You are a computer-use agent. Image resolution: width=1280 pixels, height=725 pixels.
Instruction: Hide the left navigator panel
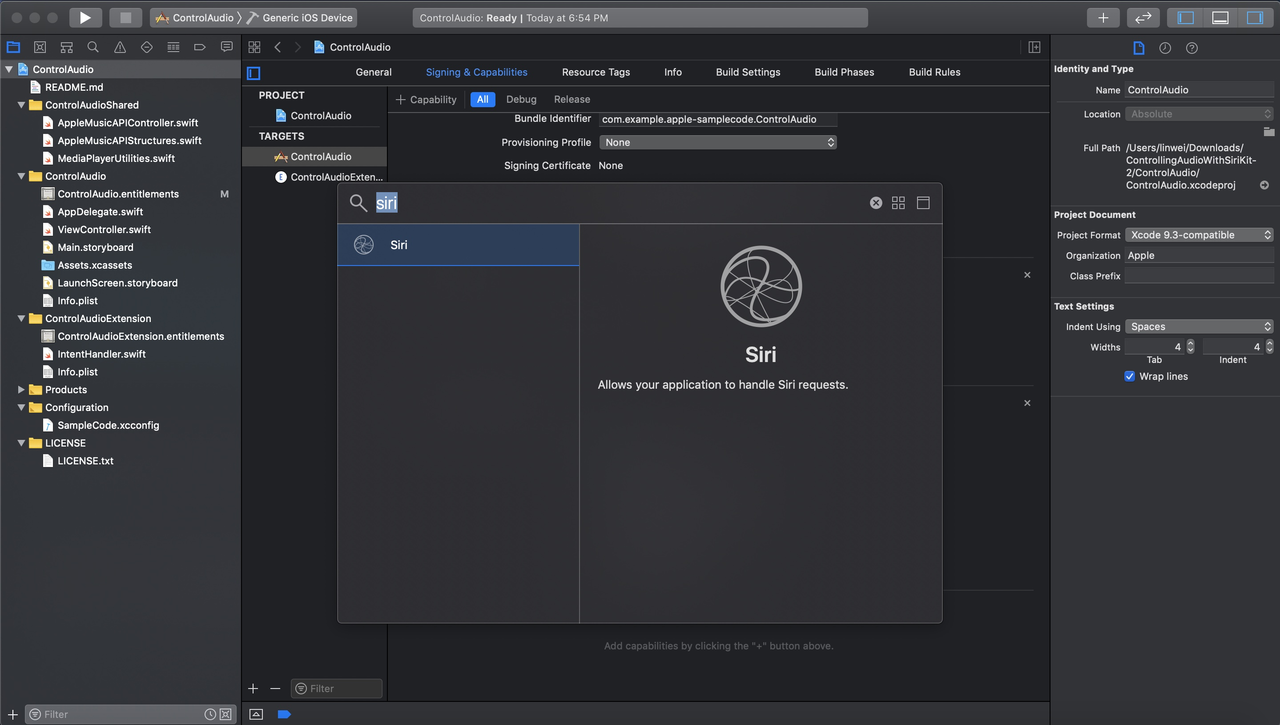point(1186,17)
